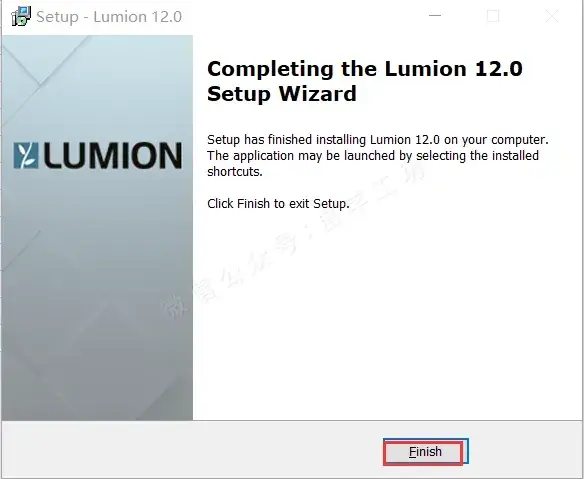
Task: Click the word 'shortcuts.' in the message
Action: 235,172
